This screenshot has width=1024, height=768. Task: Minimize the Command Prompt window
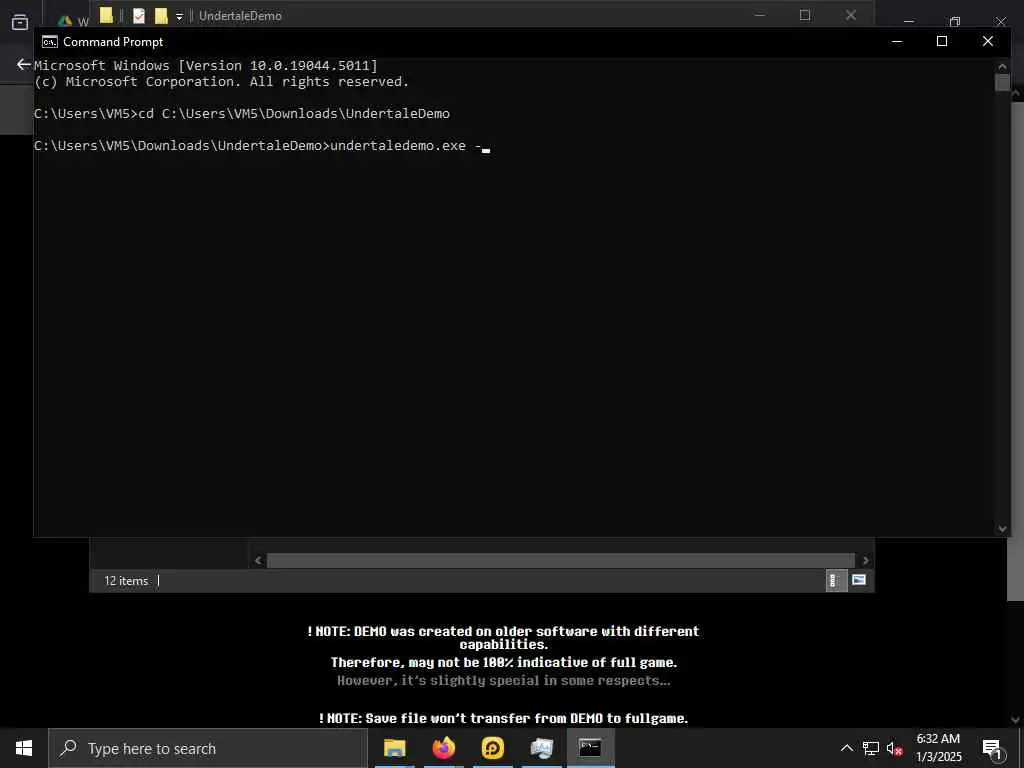coord(897,42)
